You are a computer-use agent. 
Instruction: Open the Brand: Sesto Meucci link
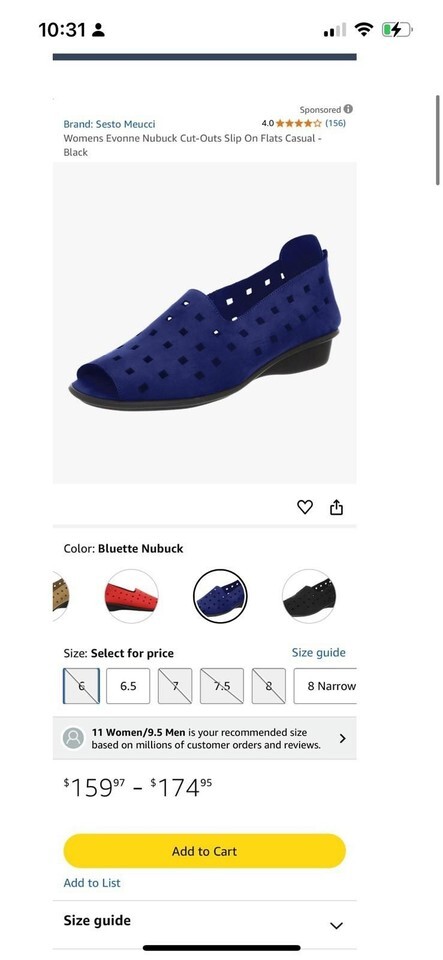[110, 124]
